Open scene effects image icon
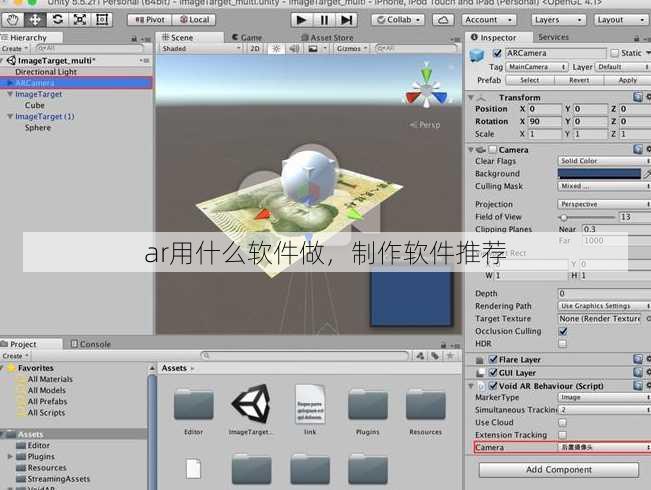 (313, 49)
